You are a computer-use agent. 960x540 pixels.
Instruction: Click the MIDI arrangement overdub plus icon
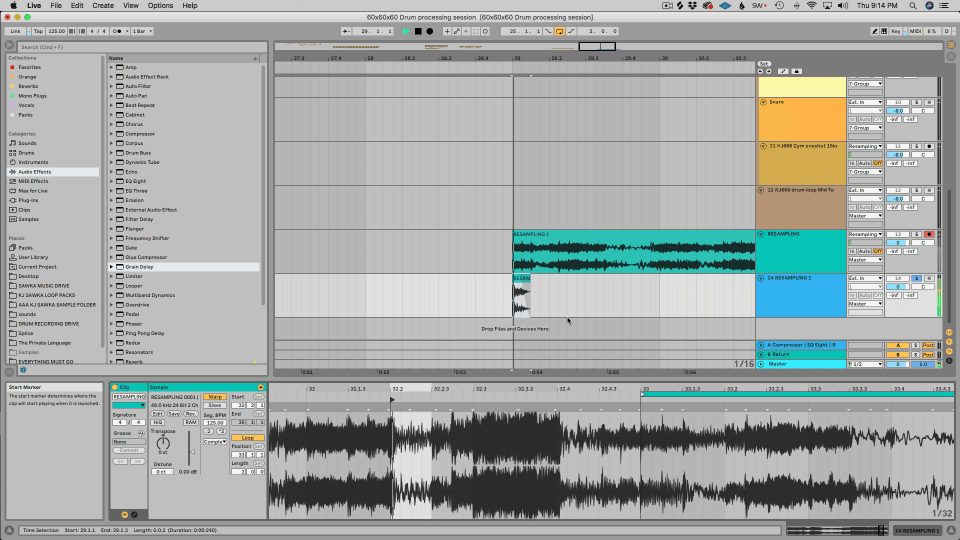(x=447, y=31)
